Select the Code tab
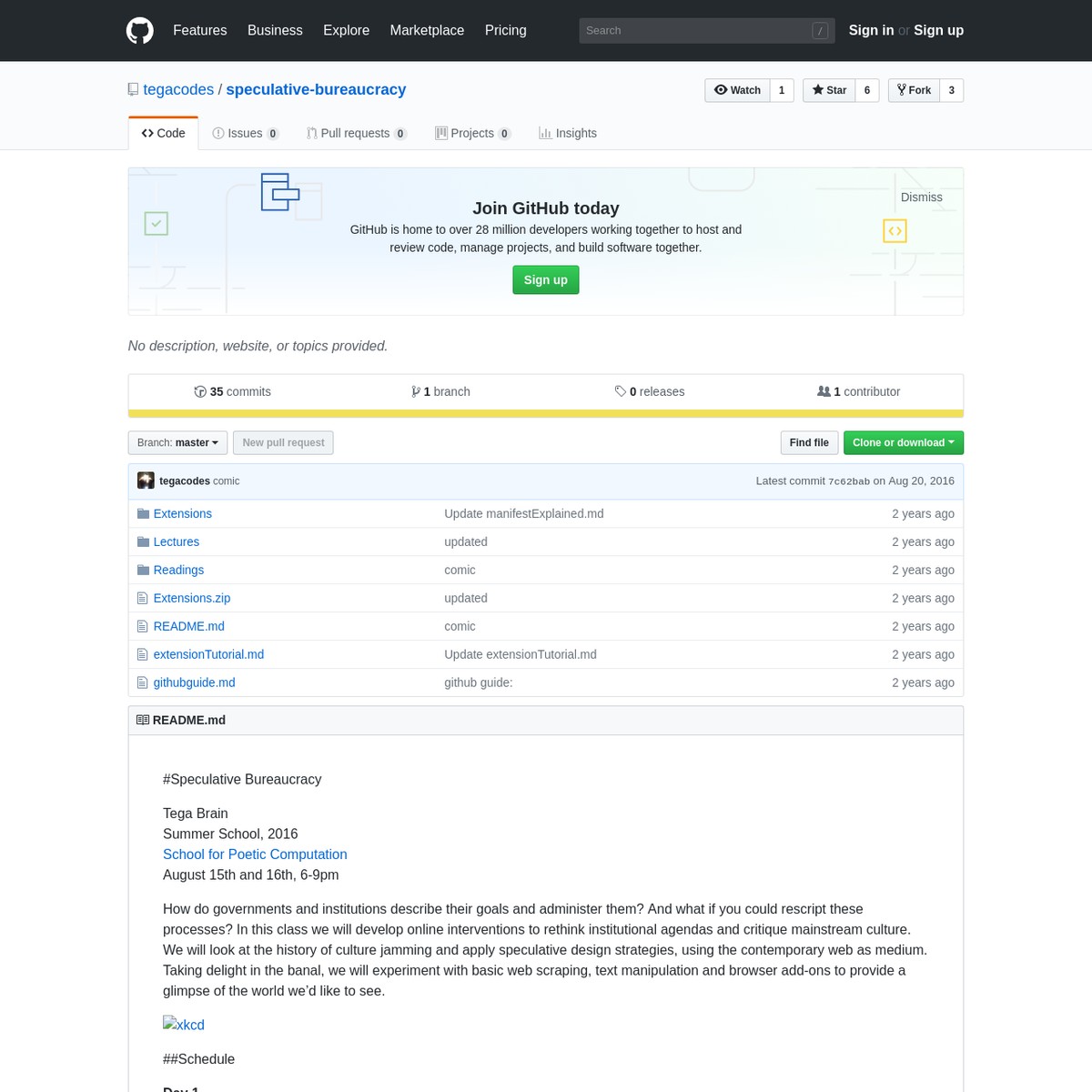Viewport: 1092px width, 1092px height. [164, 133]
